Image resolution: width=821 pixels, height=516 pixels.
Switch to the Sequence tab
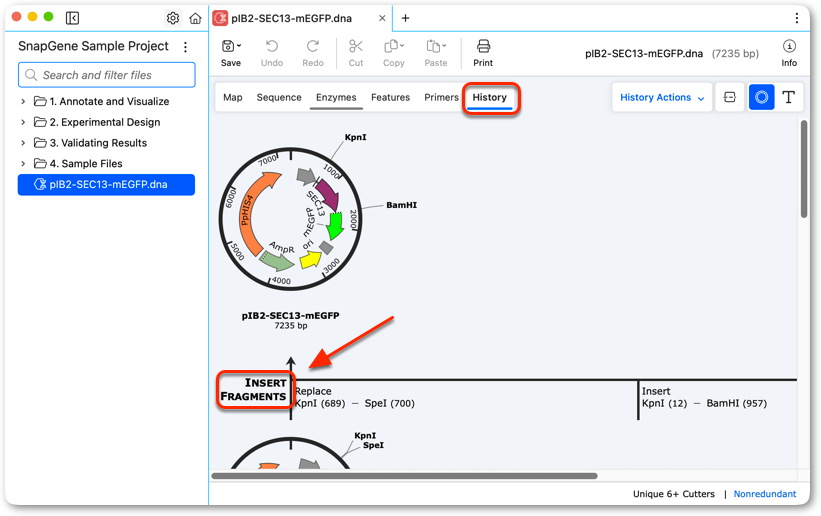click(279, 97)
